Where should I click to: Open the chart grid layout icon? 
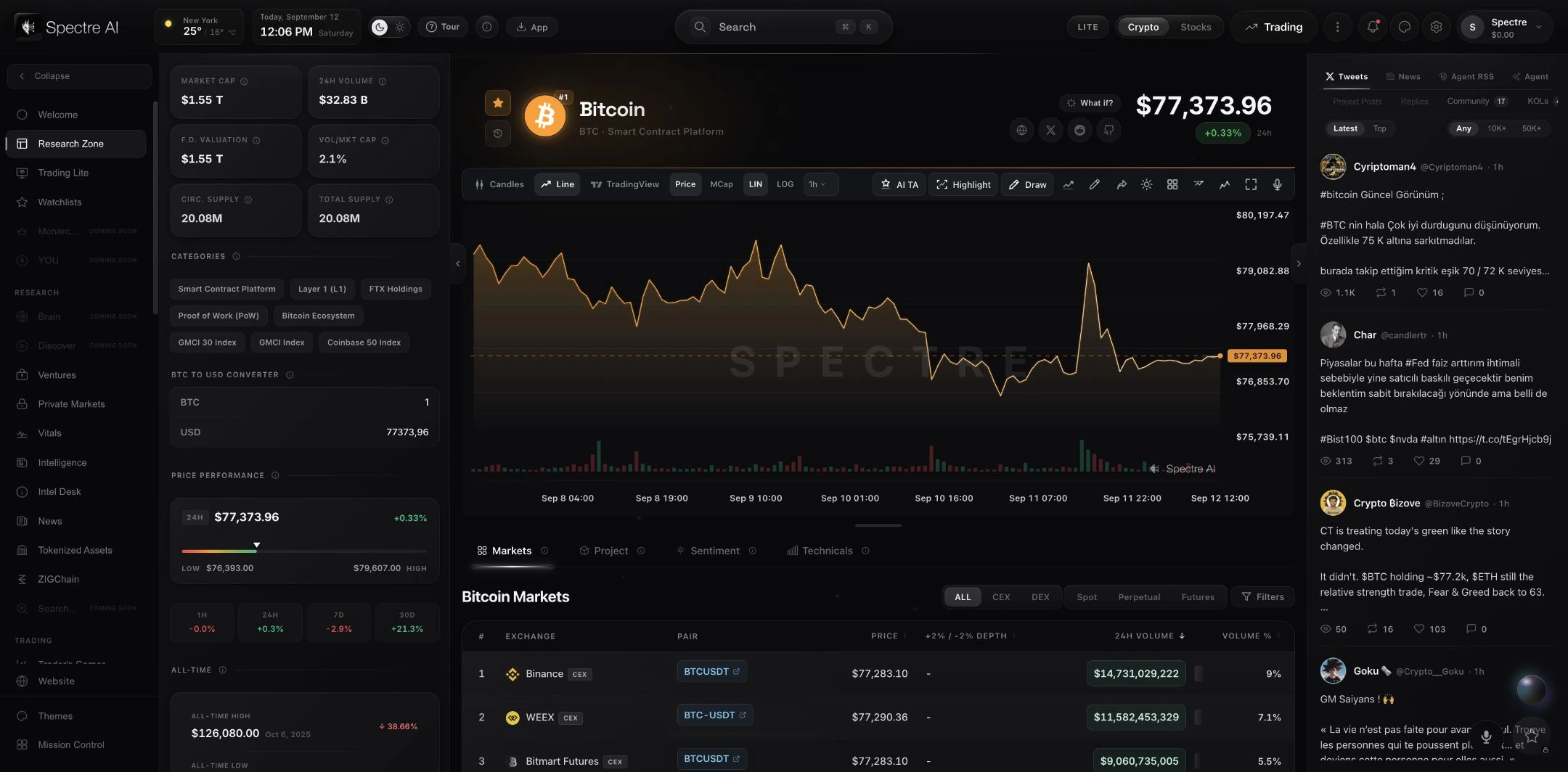click(x=1172, y=184)
